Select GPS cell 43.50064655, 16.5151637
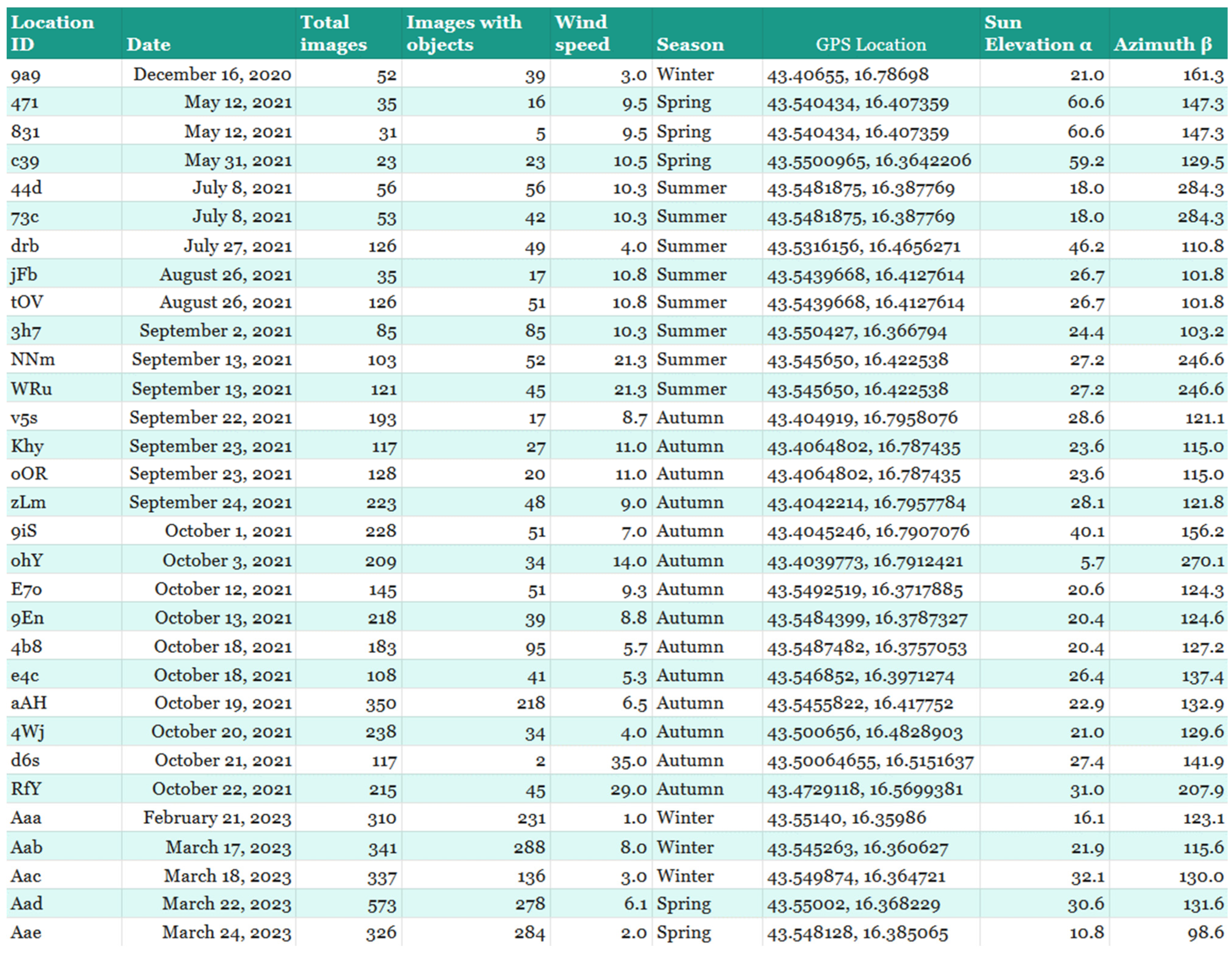The image size is (1232, 954). (x=870, y=761)
